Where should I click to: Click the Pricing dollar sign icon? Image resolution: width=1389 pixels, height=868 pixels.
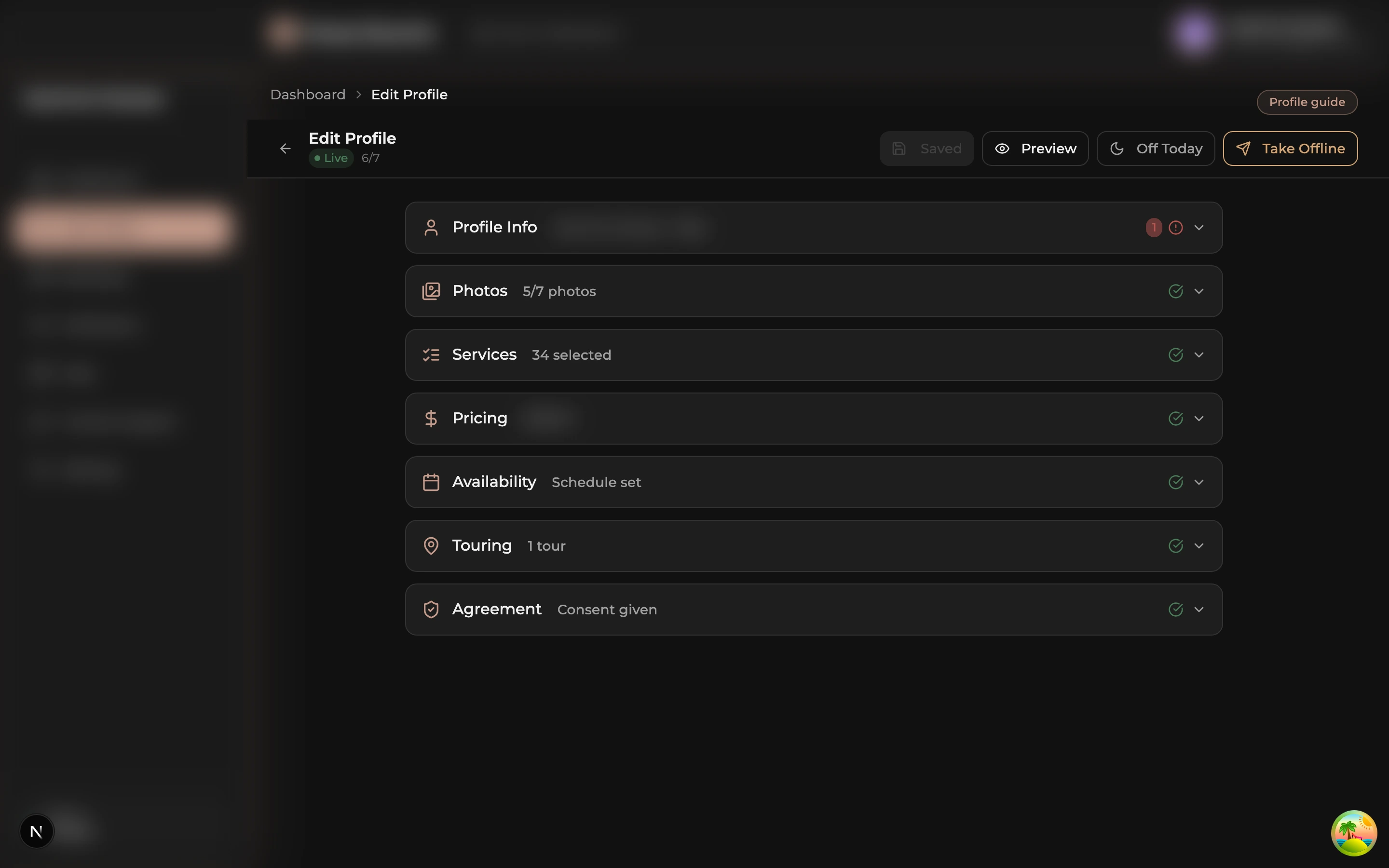pyautogui.click(x=431, y=419)
